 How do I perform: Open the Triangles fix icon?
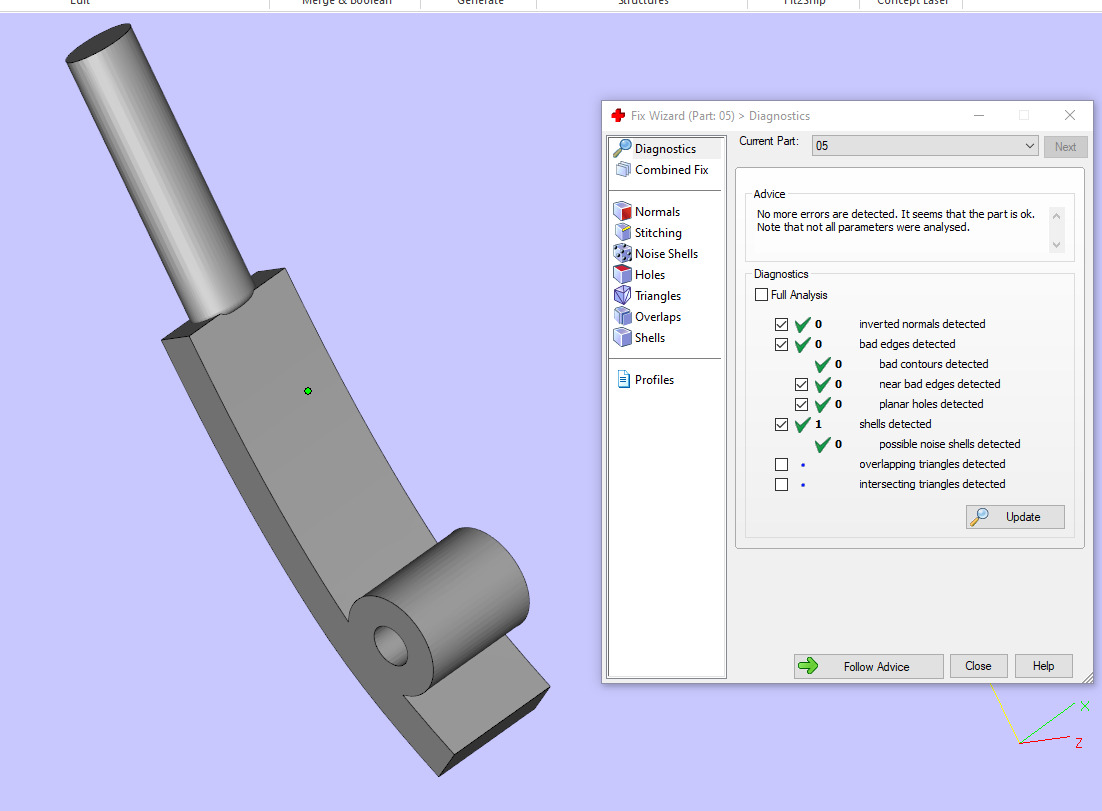pos(623,295)
